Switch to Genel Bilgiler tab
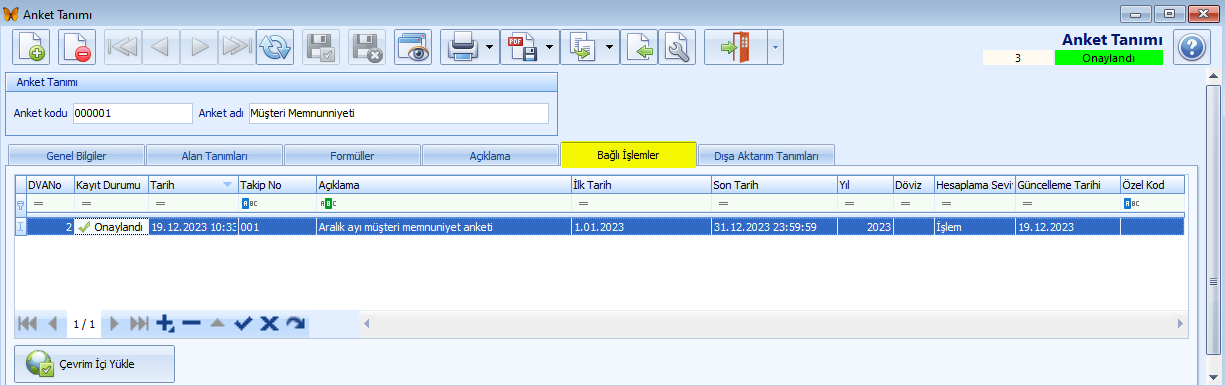Viewport: 1225px width, 386px height. point(76,156)
